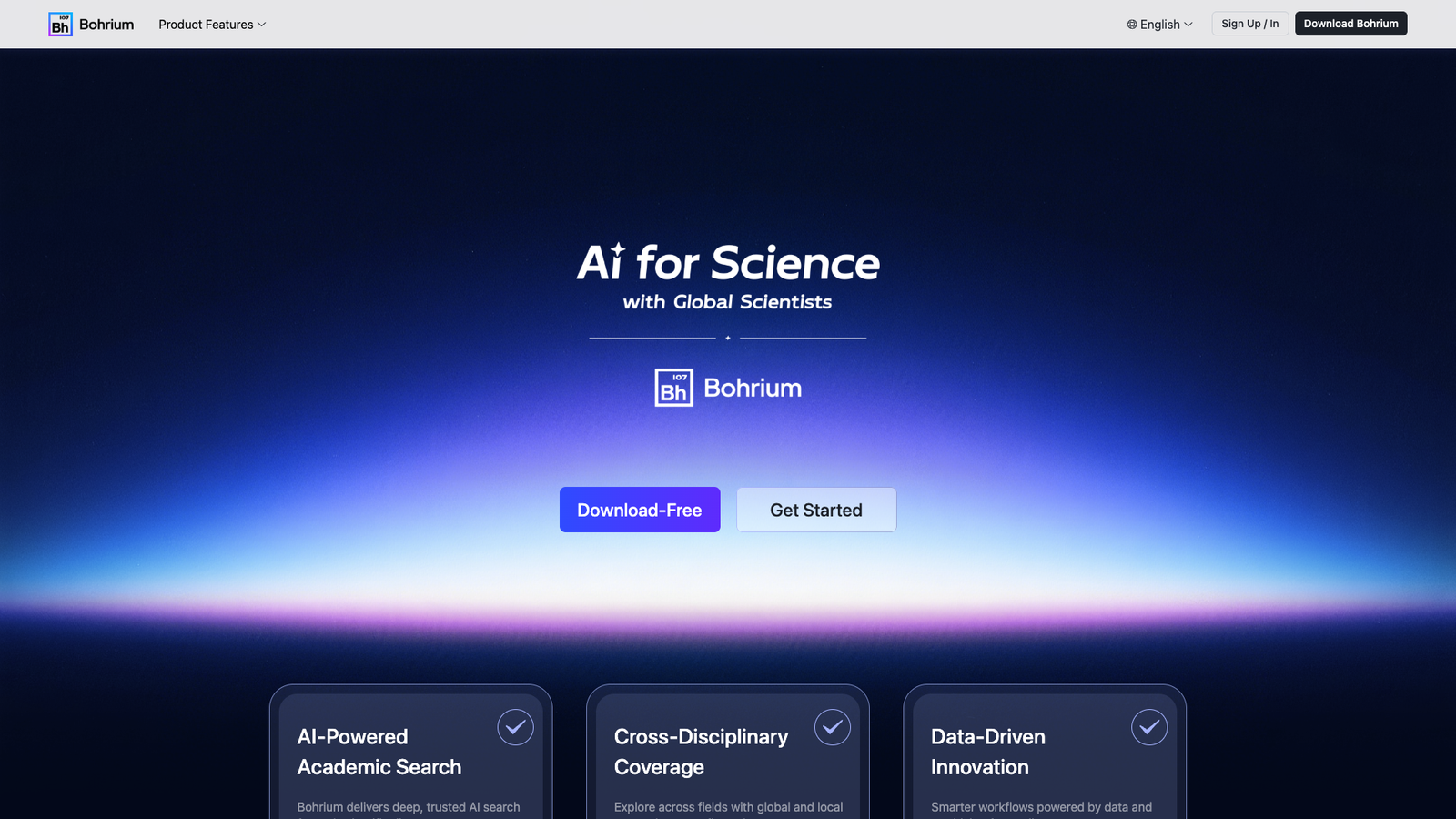
Task: Click the Data-Driven Innovation heading
Action: click(988, 752)
